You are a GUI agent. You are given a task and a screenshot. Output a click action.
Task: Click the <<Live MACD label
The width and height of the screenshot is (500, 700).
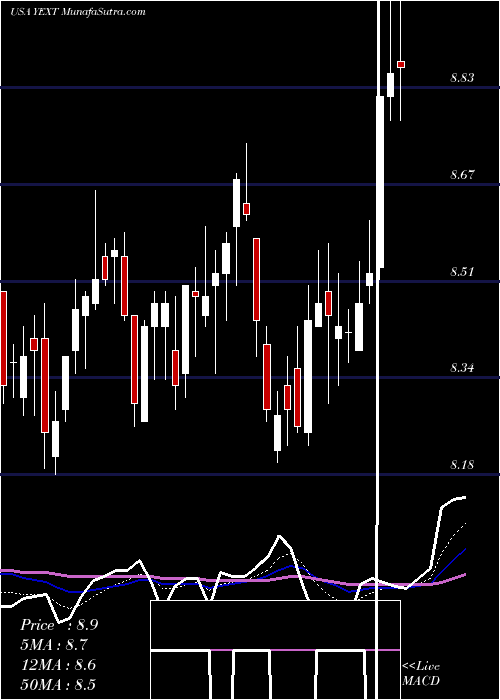[421, 673]
